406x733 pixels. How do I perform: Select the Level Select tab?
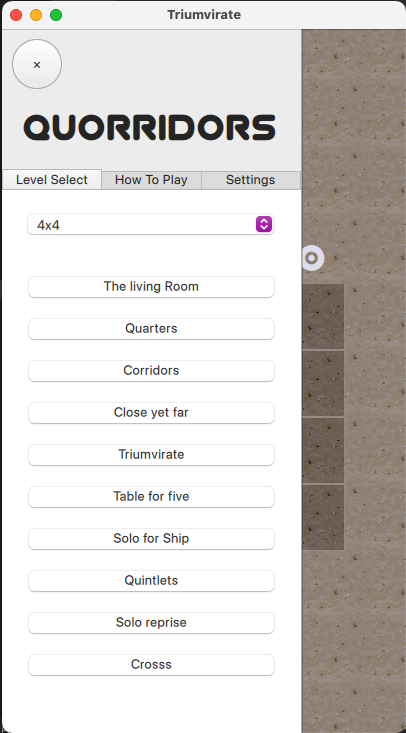pyautogui.click(x=52, y=180)
